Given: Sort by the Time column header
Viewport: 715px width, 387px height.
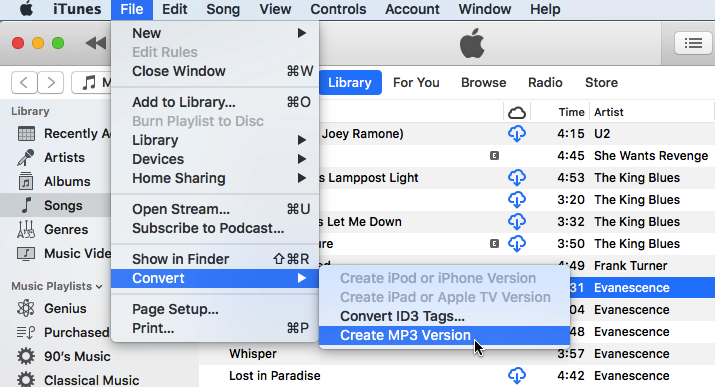Looking at the screenshot, I should (x=571, y=112).
